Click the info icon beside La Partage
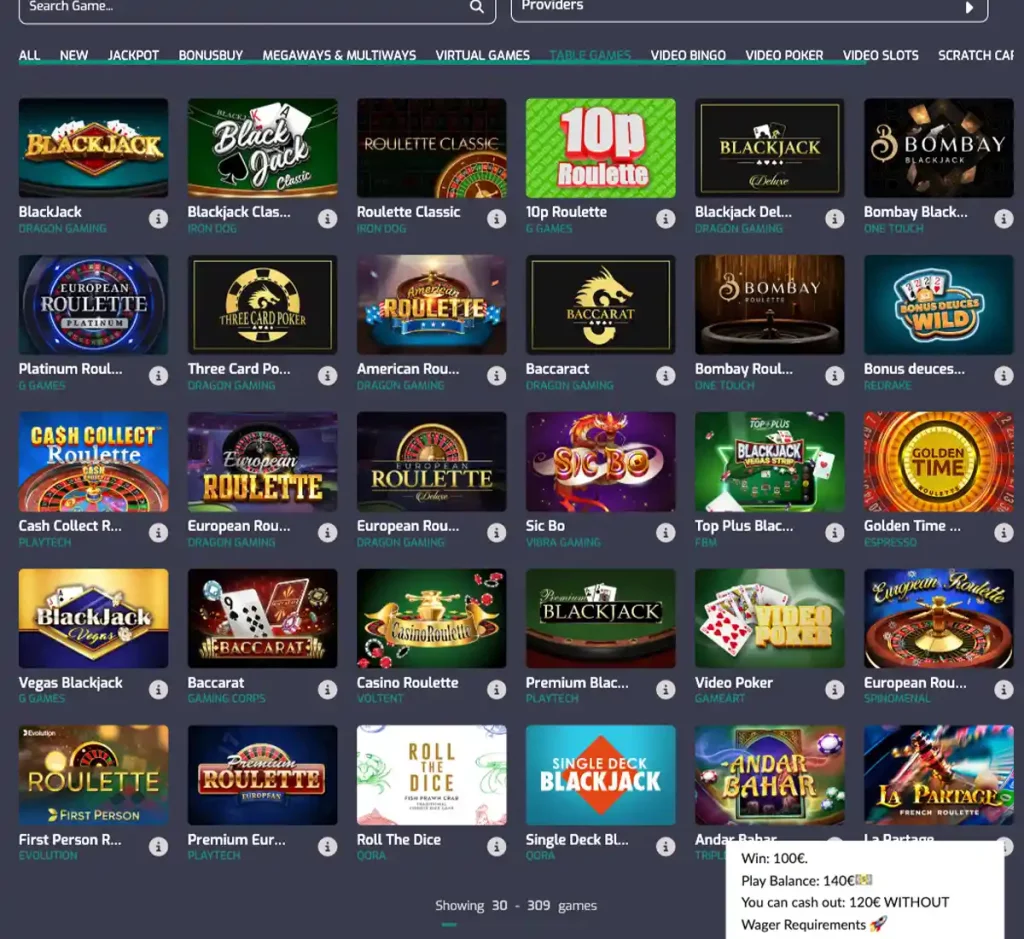 coord(1004,846)
